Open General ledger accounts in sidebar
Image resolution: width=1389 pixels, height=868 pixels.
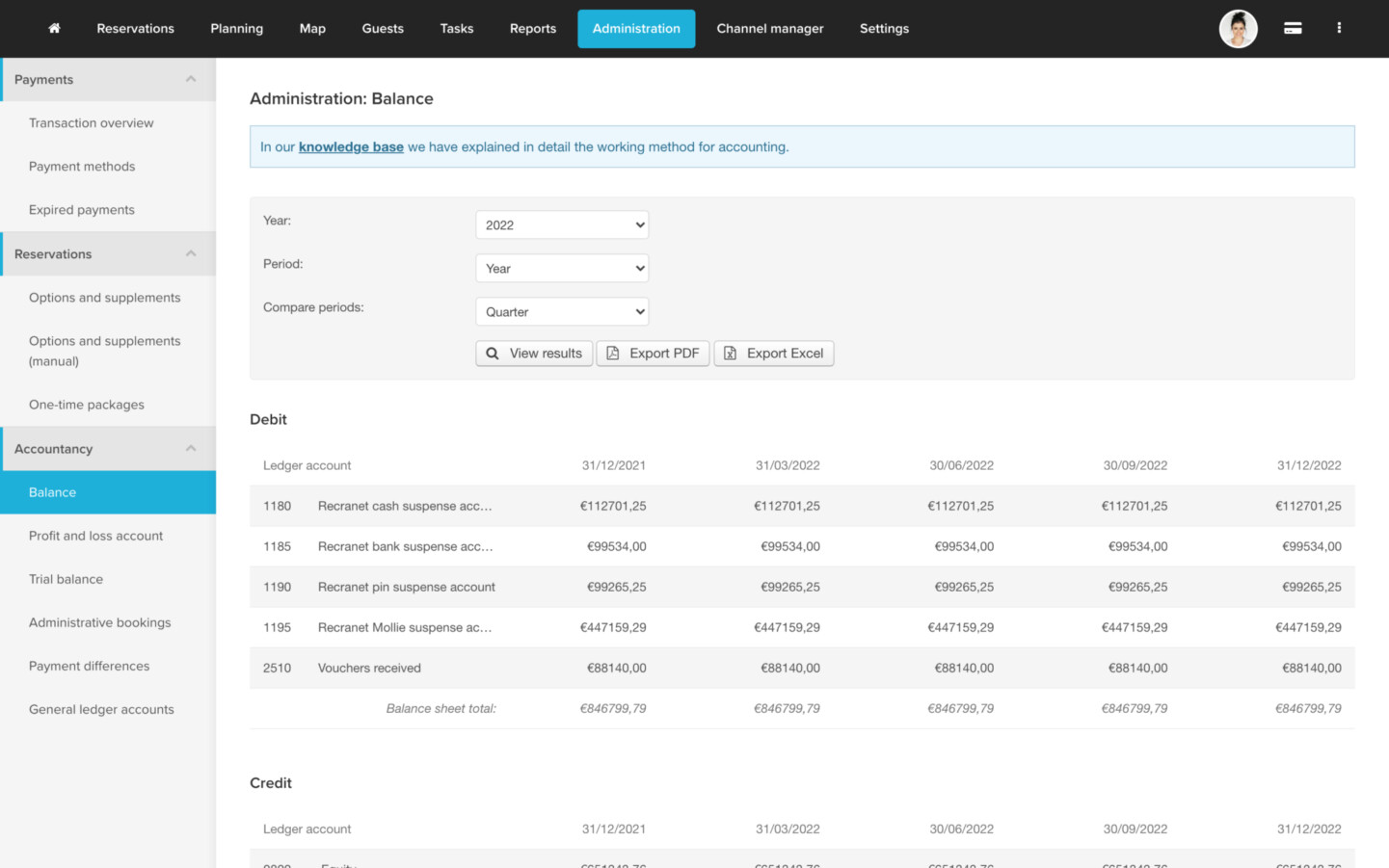101,709
